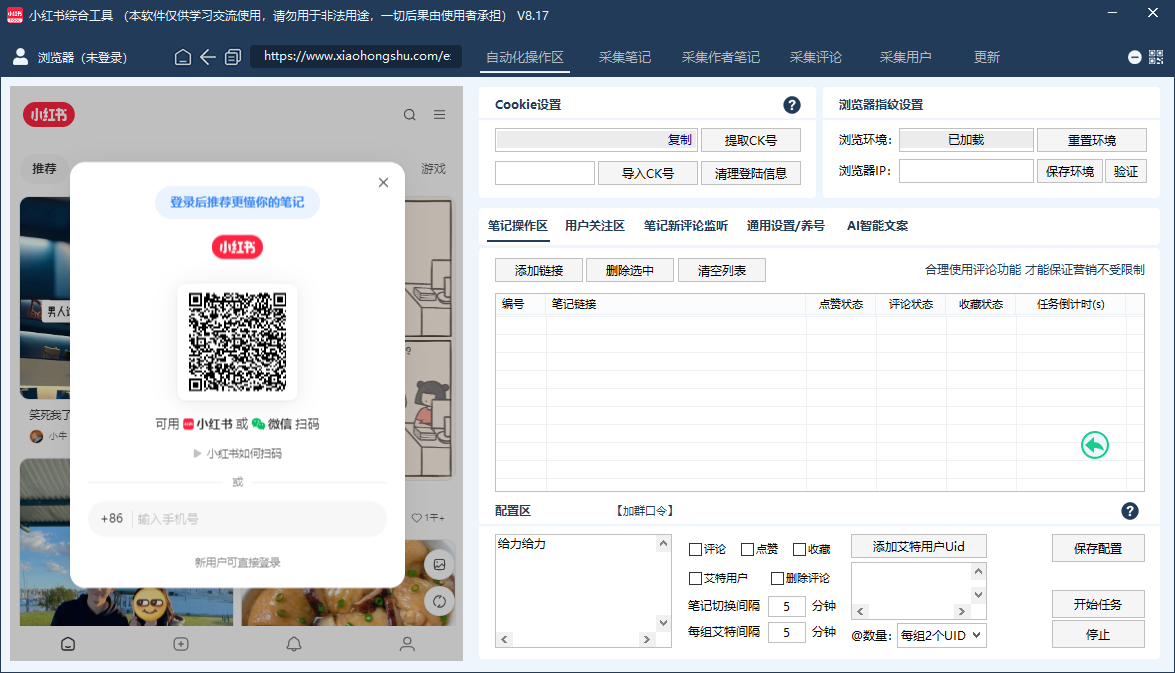The width and height of the screenshot is (1175, 673).
Task: Click the browser back navigation arrow
Action: [207, 57]
